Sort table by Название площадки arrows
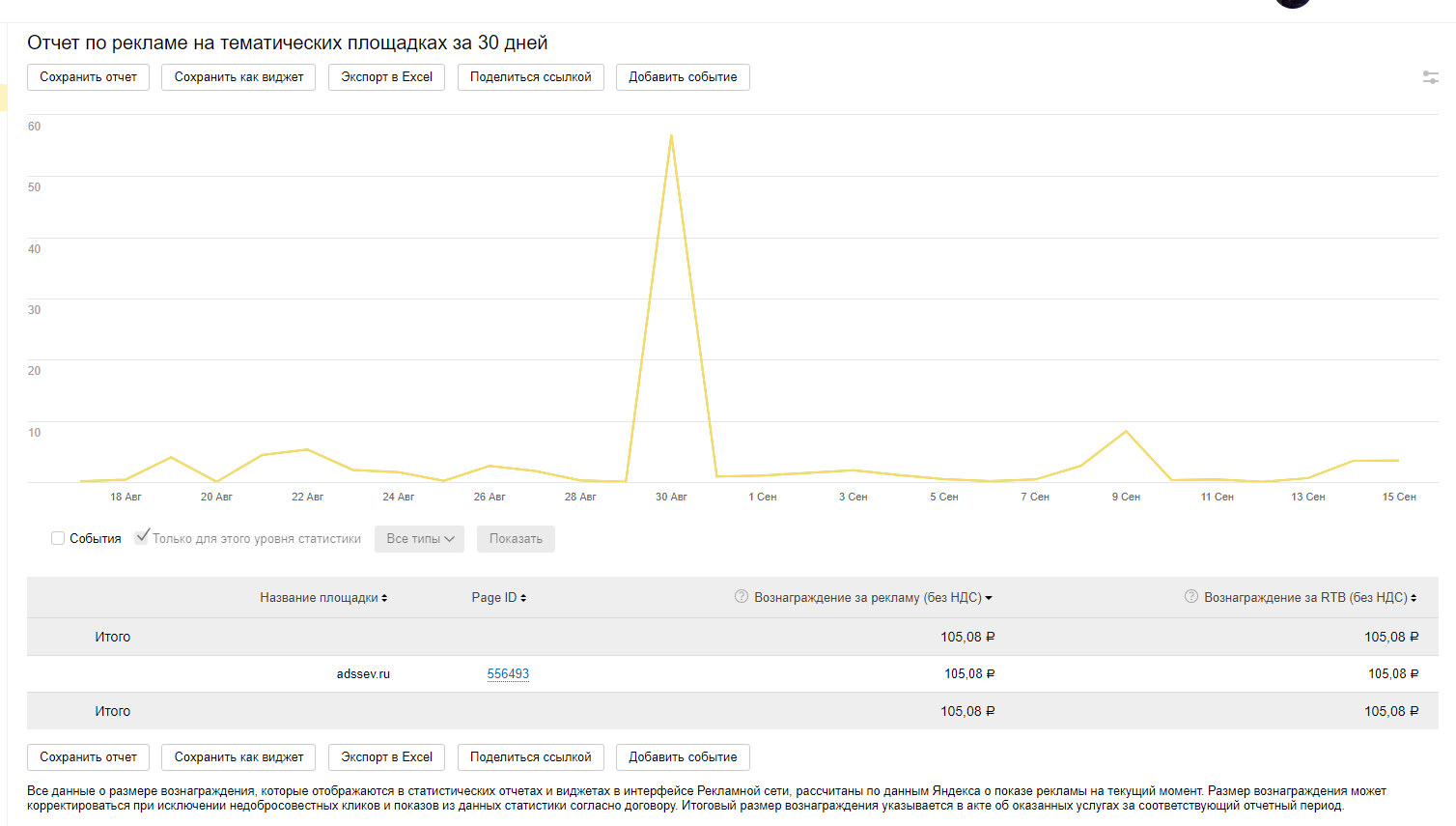1456x826 pixels. 384,598
